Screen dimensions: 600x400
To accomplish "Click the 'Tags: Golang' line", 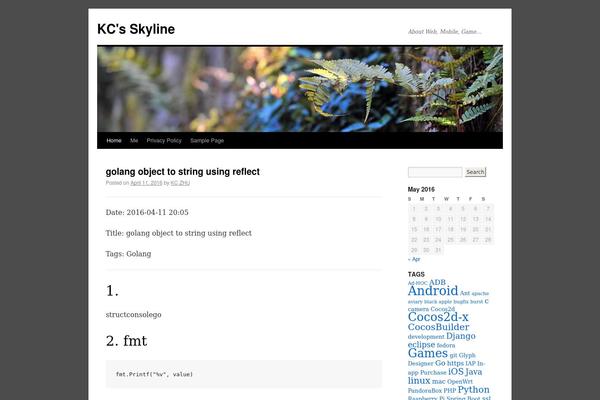I will point(128,254).
